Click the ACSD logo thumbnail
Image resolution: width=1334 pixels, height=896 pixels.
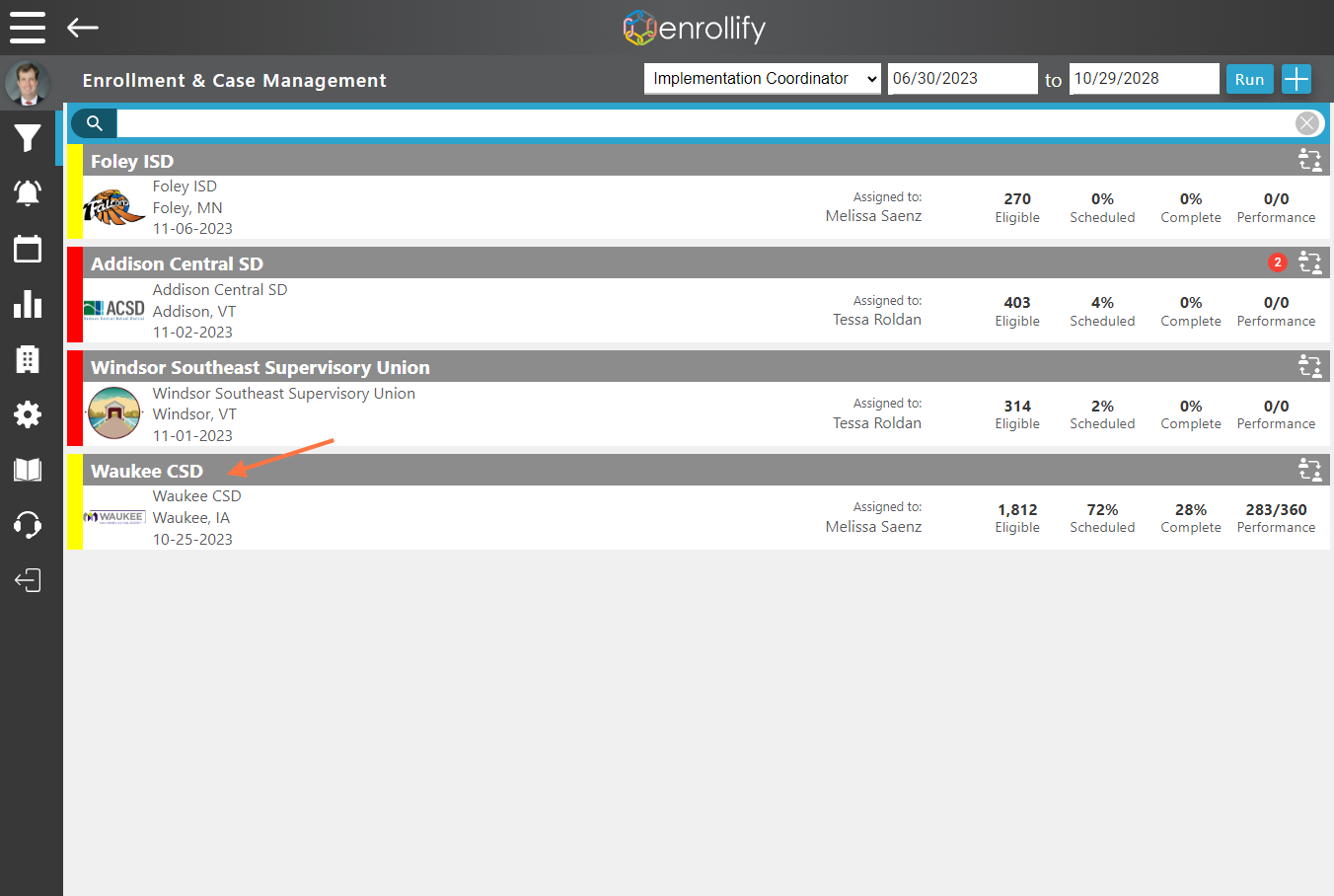click(x=114, y=310)
